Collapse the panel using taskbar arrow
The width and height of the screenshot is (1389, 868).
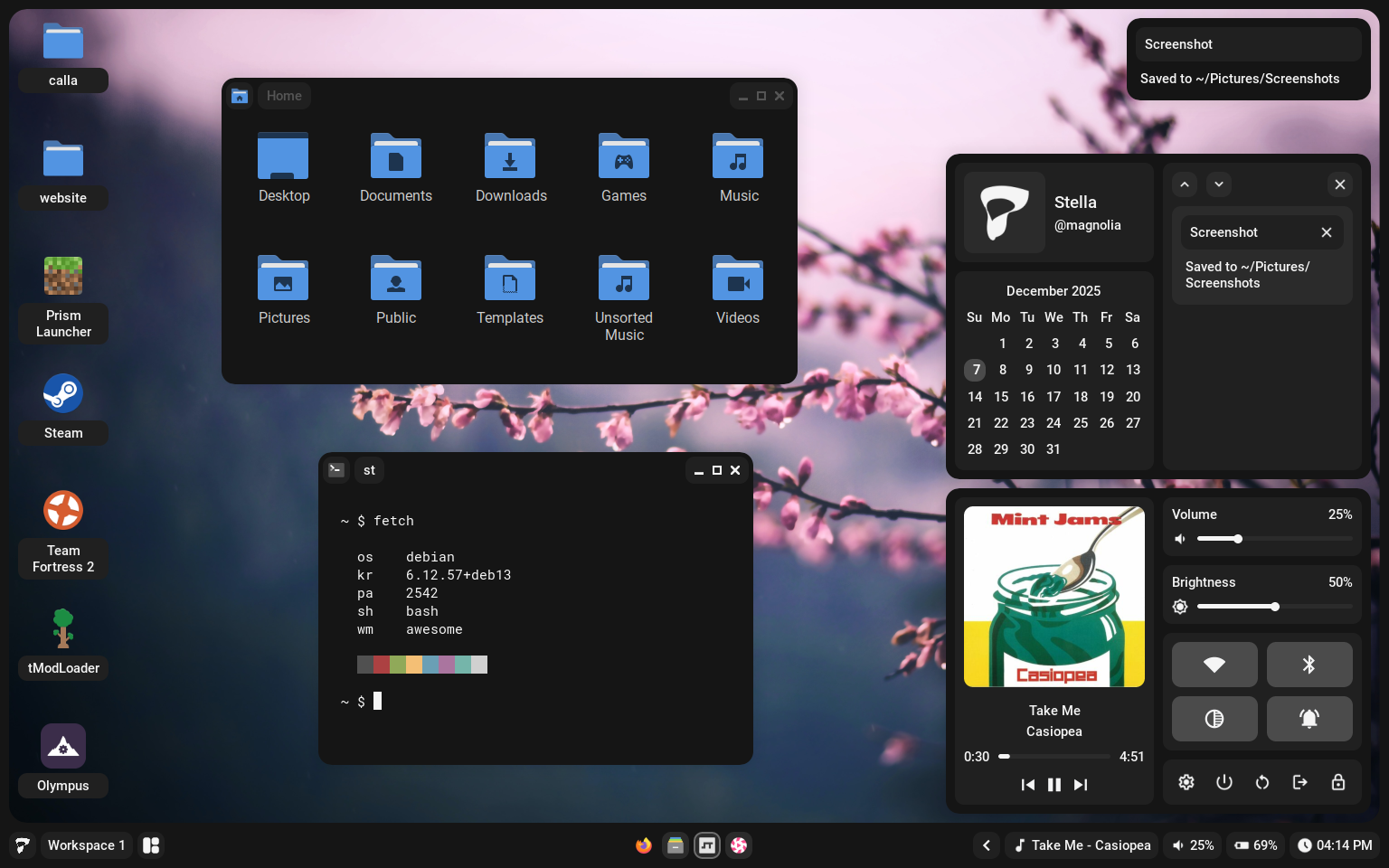pyautogui.click(x=987, y=845)
